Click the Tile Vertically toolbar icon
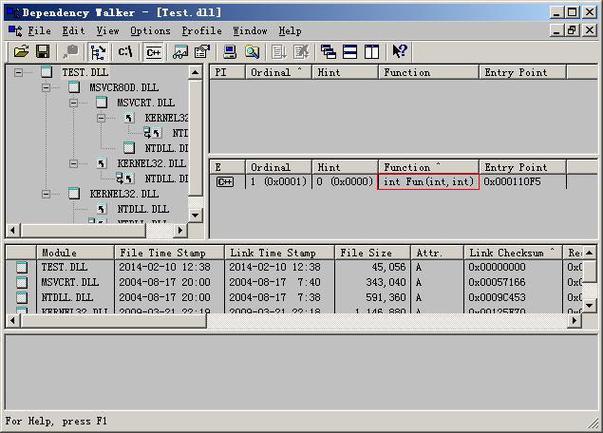This screenshot has height=433, width=603. 371,51
